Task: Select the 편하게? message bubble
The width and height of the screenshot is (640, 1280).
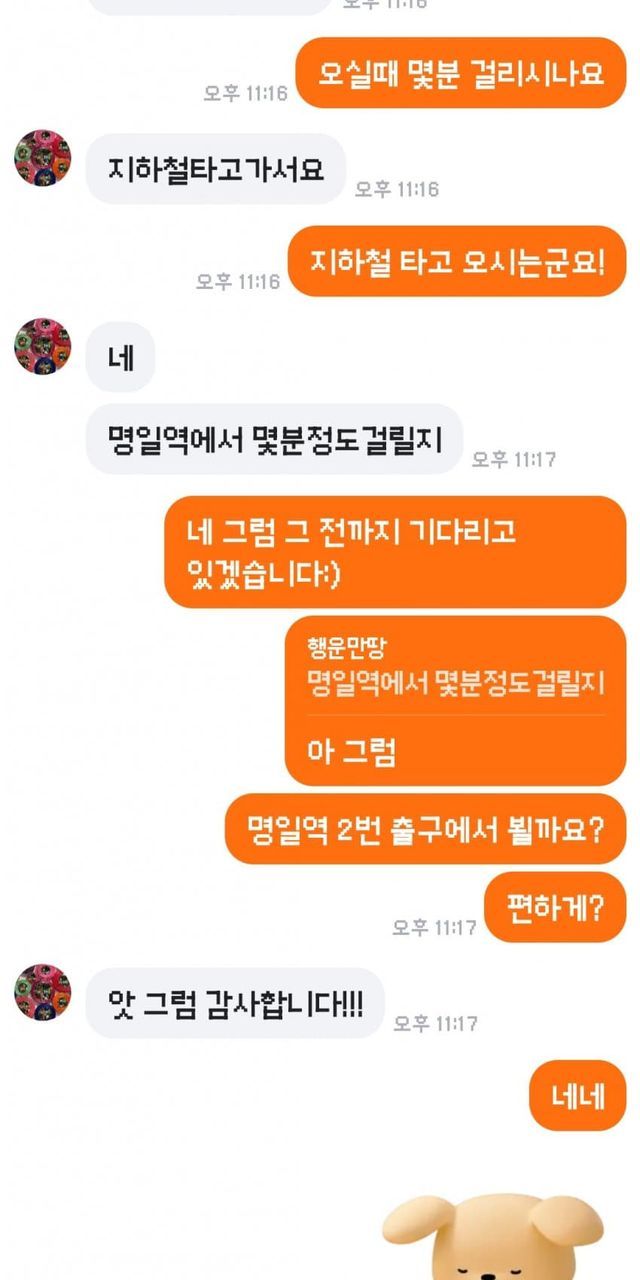Action: 555,908
